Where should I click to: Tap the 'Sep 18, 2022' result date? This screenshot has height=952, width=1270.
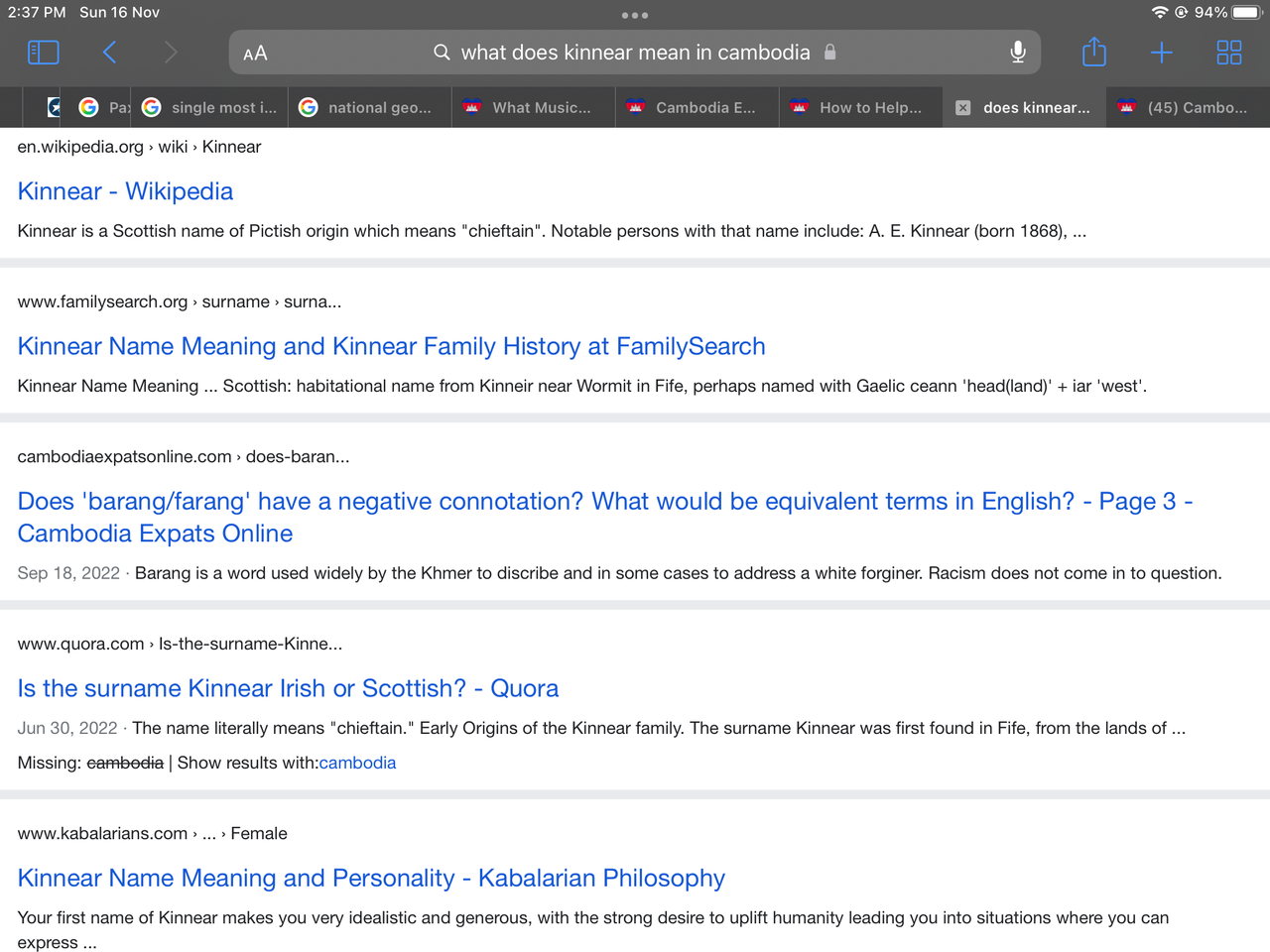(x=68, y=573)
